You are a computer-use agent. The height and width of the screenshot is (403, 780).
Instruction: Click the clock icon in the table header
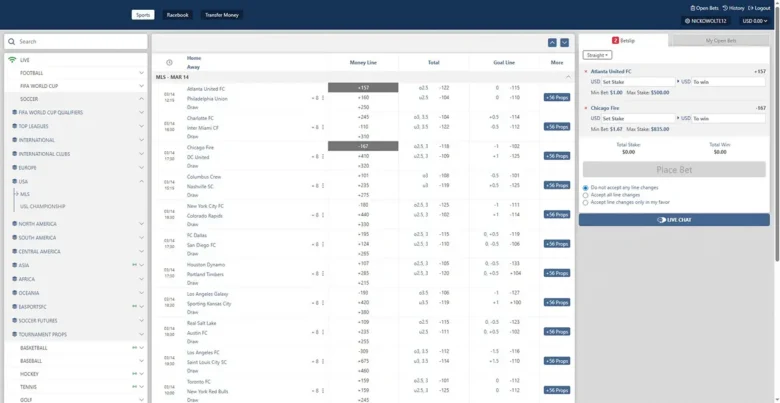tap(169, 63)
